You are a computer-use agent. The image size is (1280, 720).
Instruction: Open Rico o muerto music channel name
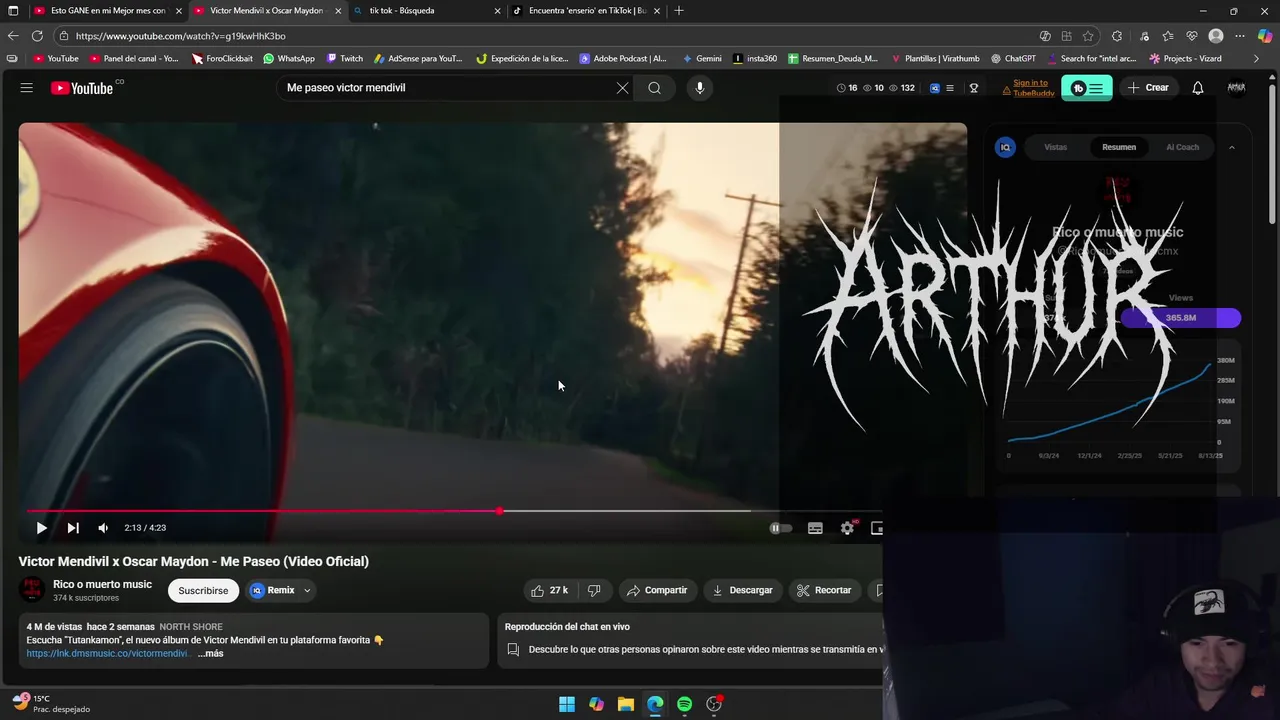102,584
